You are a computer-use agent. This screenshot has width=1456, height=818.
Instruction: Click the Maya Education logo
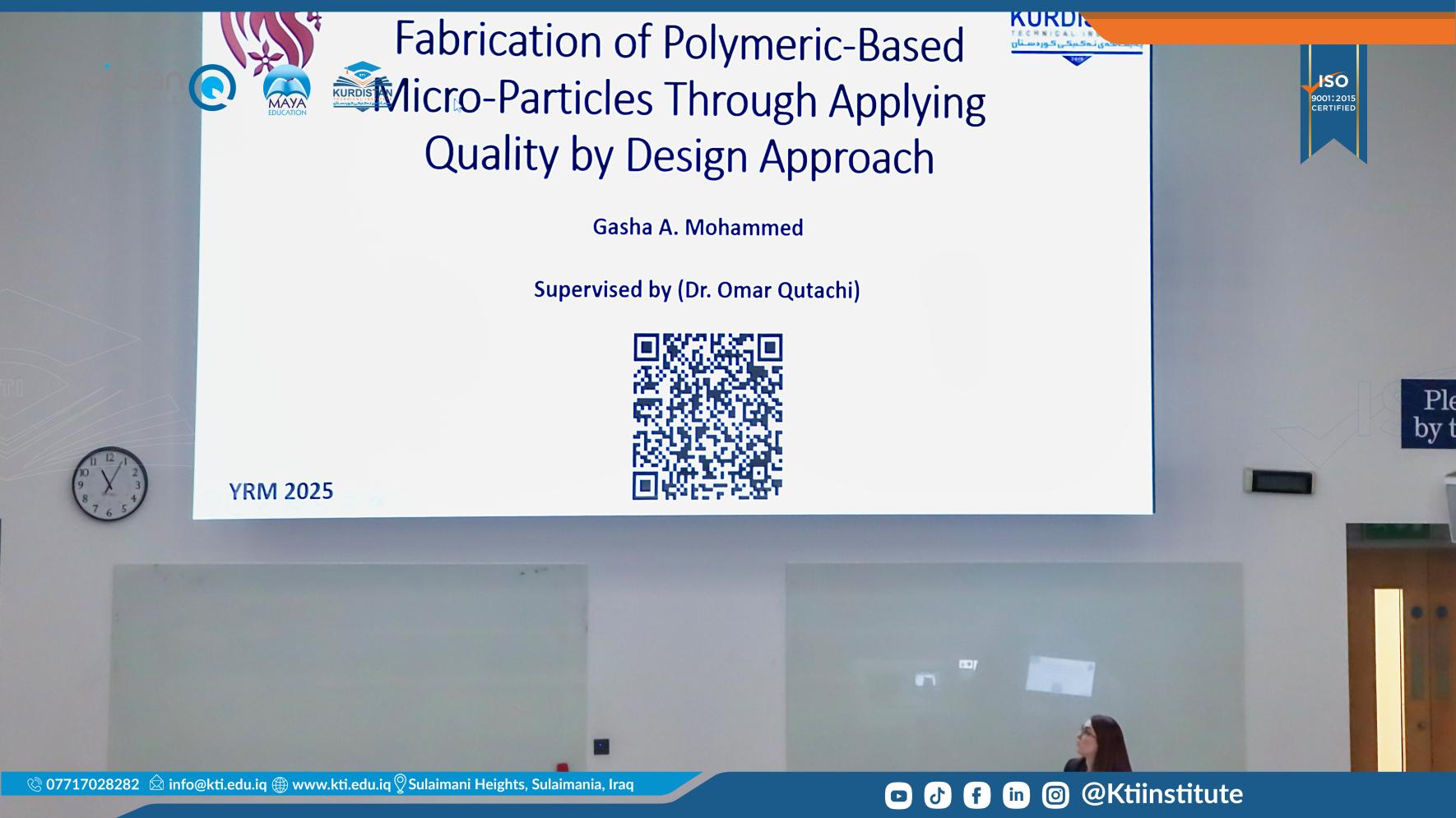coord(287,90)
